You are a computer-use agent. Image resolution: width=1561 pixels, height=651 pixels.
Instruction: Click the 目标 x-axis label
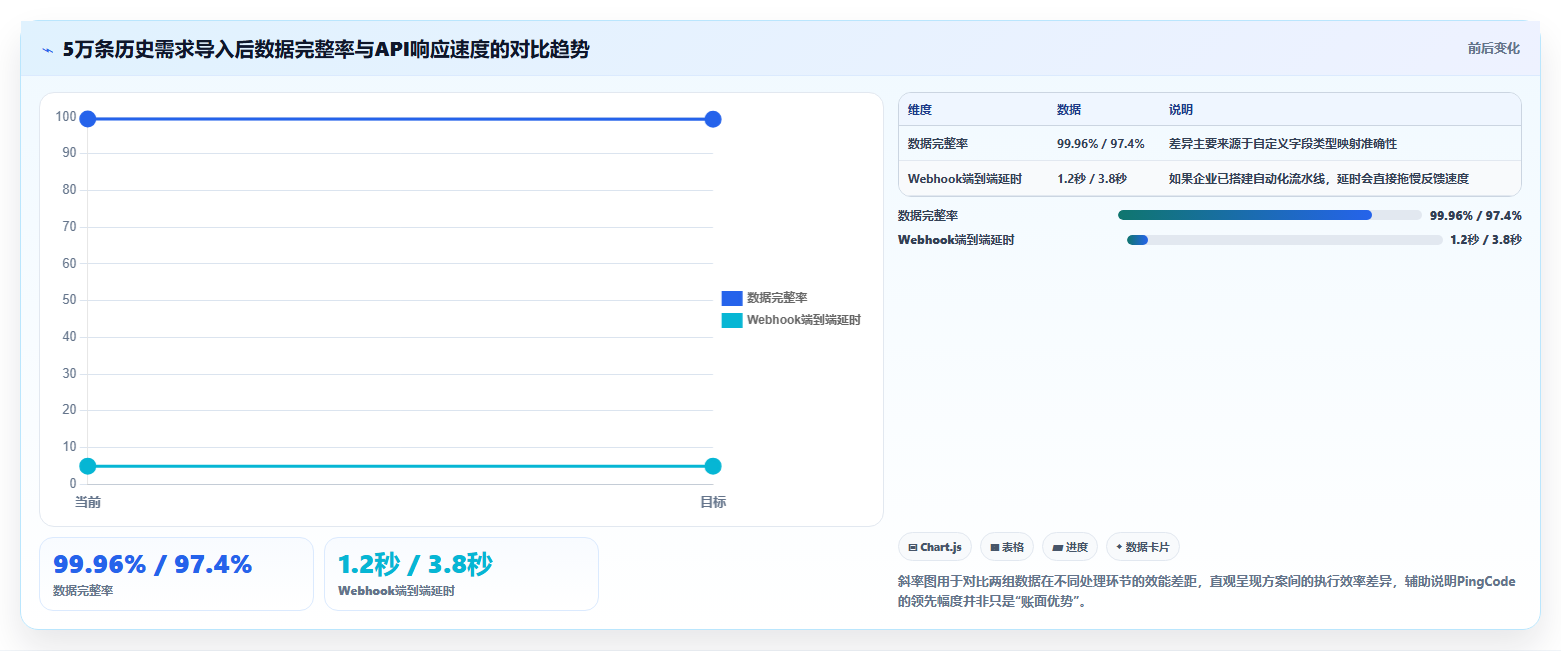[x=713, y=502]
